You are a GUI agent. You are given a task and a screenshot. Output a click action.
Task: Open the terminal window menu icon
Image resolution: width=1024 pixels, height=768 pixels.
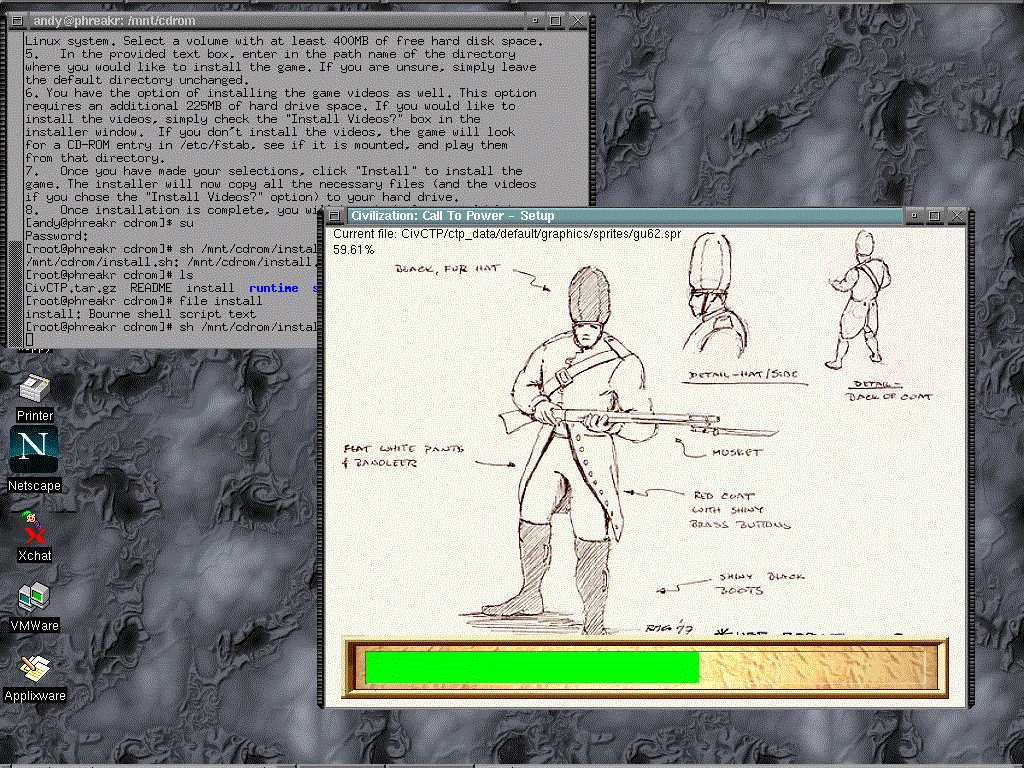point(17,20)
